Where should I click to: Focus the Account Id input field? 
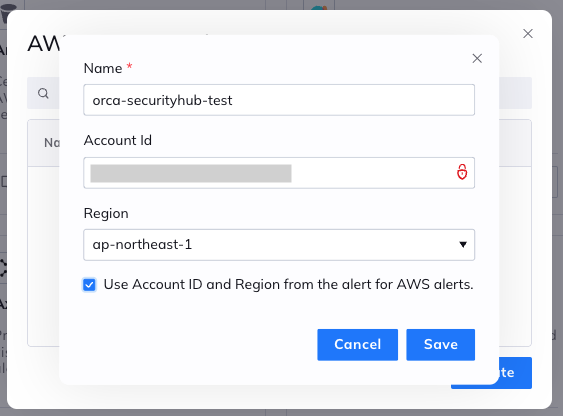point(279,173)
